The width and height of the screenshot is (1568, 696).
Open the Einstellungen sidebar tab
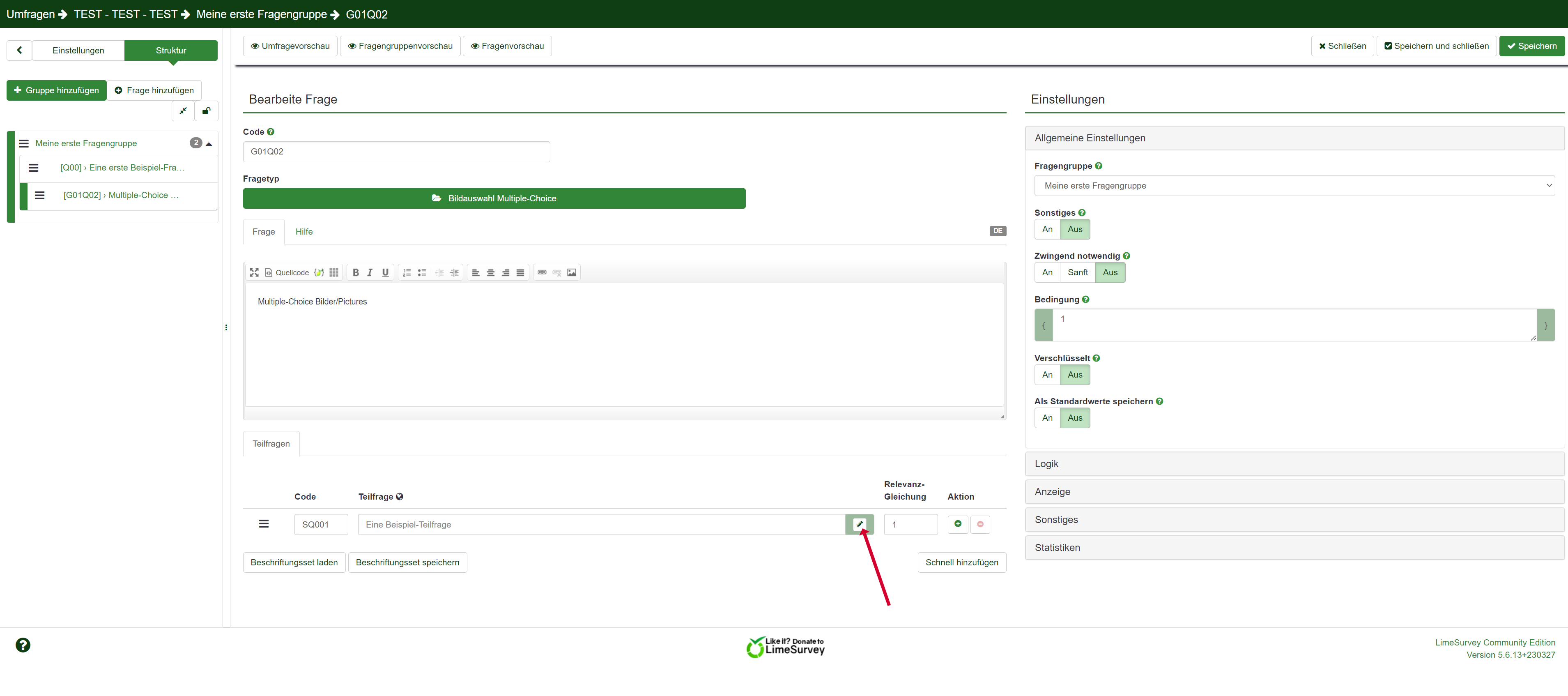pyautogui.click(x=78, y=51)
